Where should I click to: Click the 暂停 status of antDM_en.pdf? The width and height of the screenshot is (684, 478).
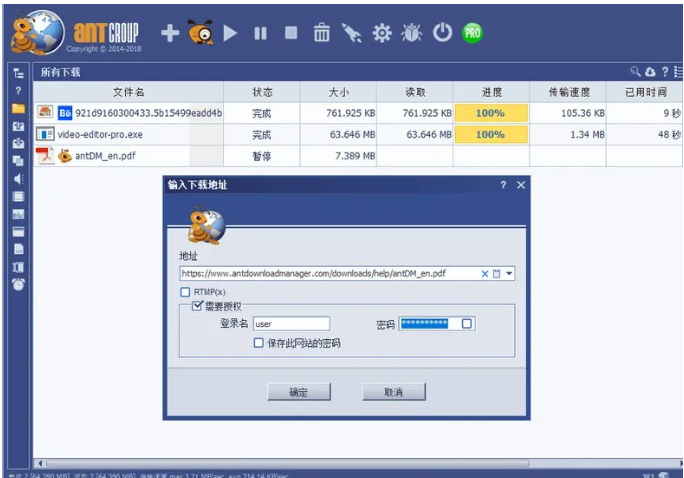262,156
